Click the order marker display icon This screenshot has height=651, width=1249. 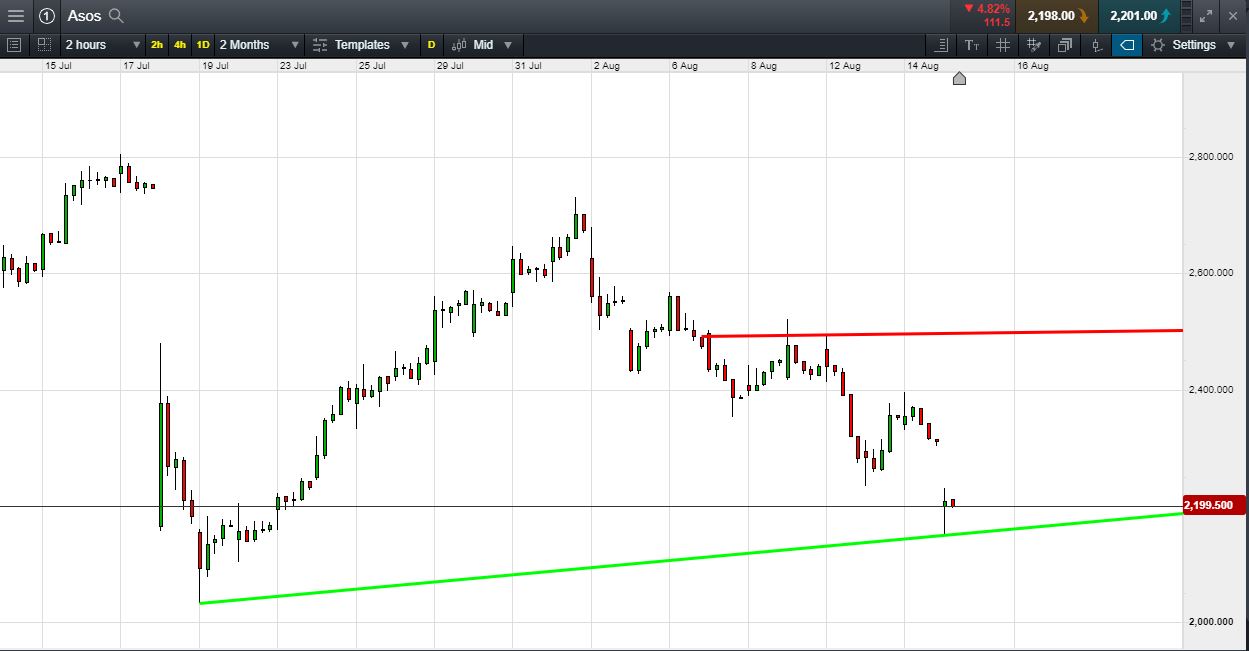[1097, 45]
